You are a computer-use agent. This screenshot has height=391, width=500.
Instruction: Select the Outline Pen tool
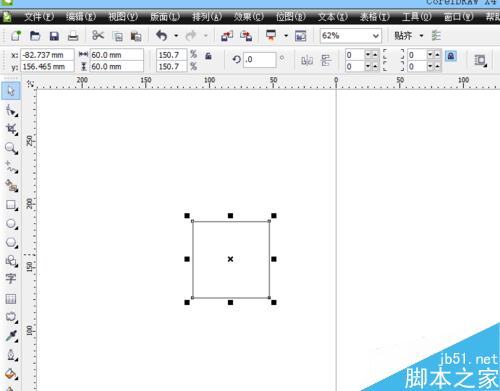coord(11,355)
